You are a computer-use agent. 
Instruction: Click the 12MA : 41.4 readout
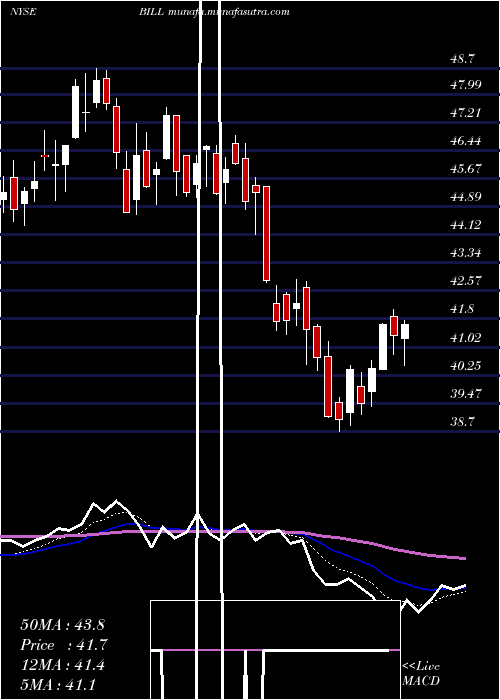point(62,665)
